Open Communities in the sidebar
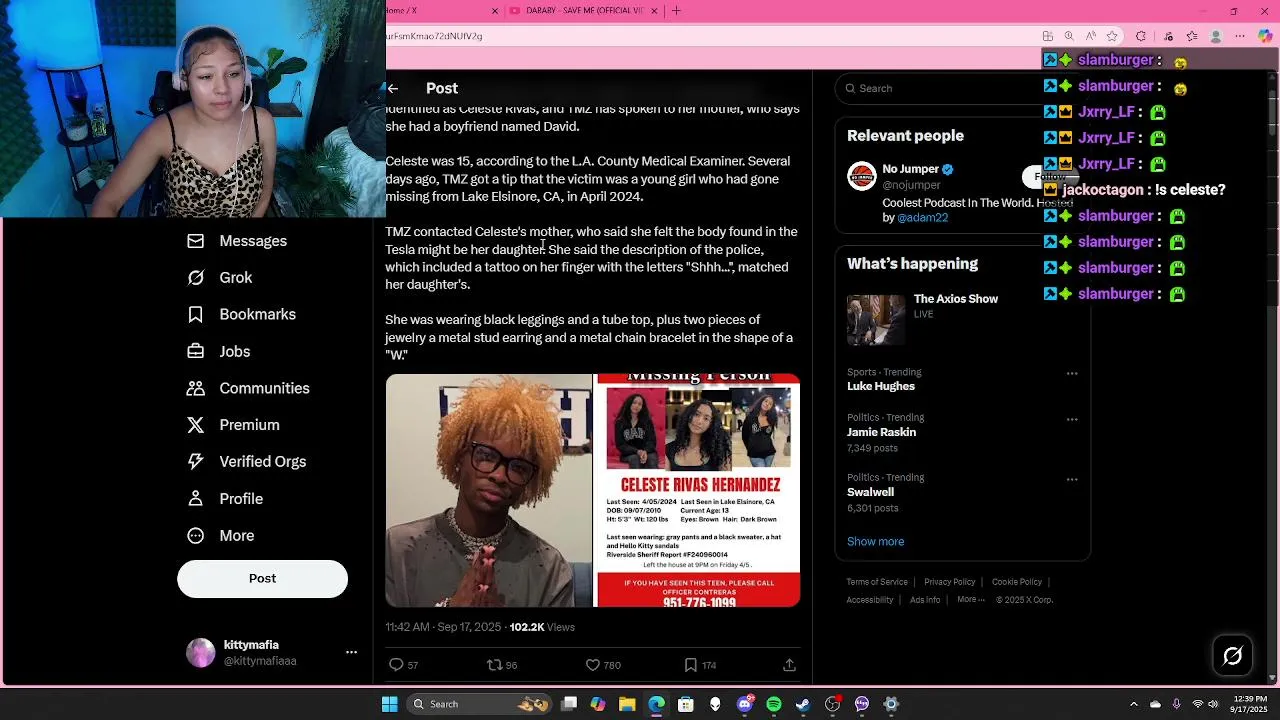Image resolution: width=1280 pixels, height=720 pixels. [248, 388]
